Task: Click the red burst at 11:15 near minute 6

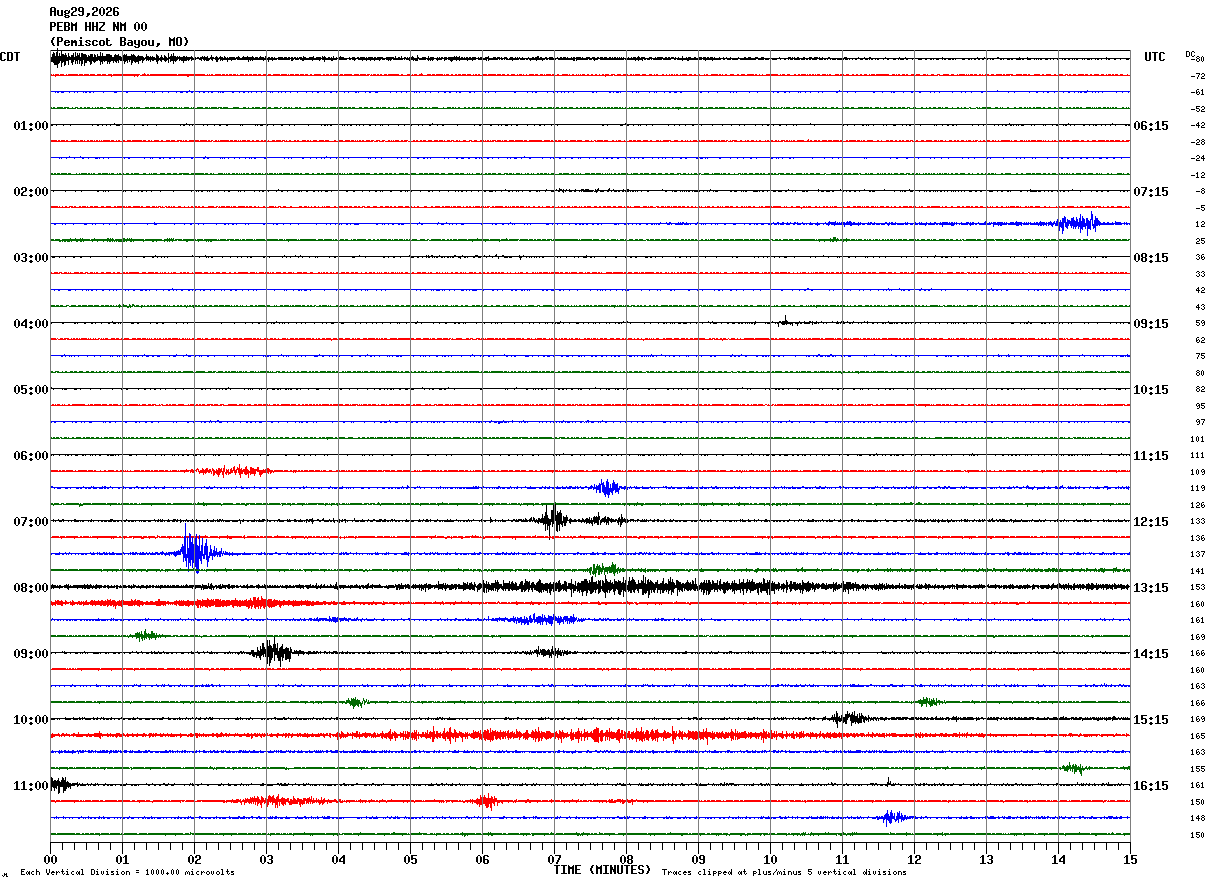Action: (486, 801)
